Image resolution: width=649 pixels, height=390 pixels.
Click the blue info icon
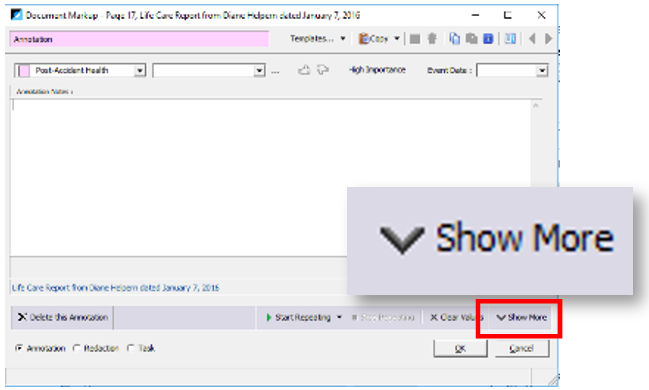pos(488,39)
